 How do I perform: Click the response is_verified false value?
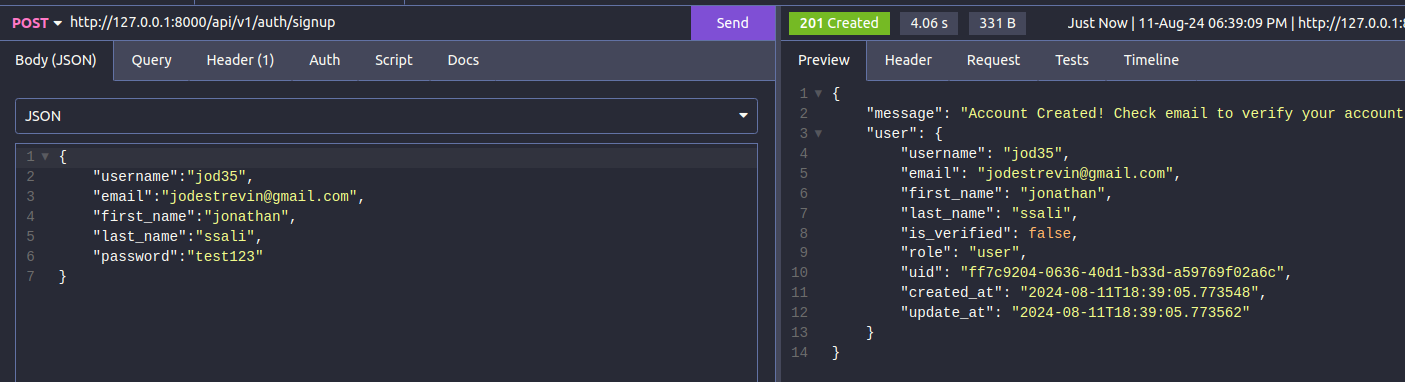point(1049,233)
